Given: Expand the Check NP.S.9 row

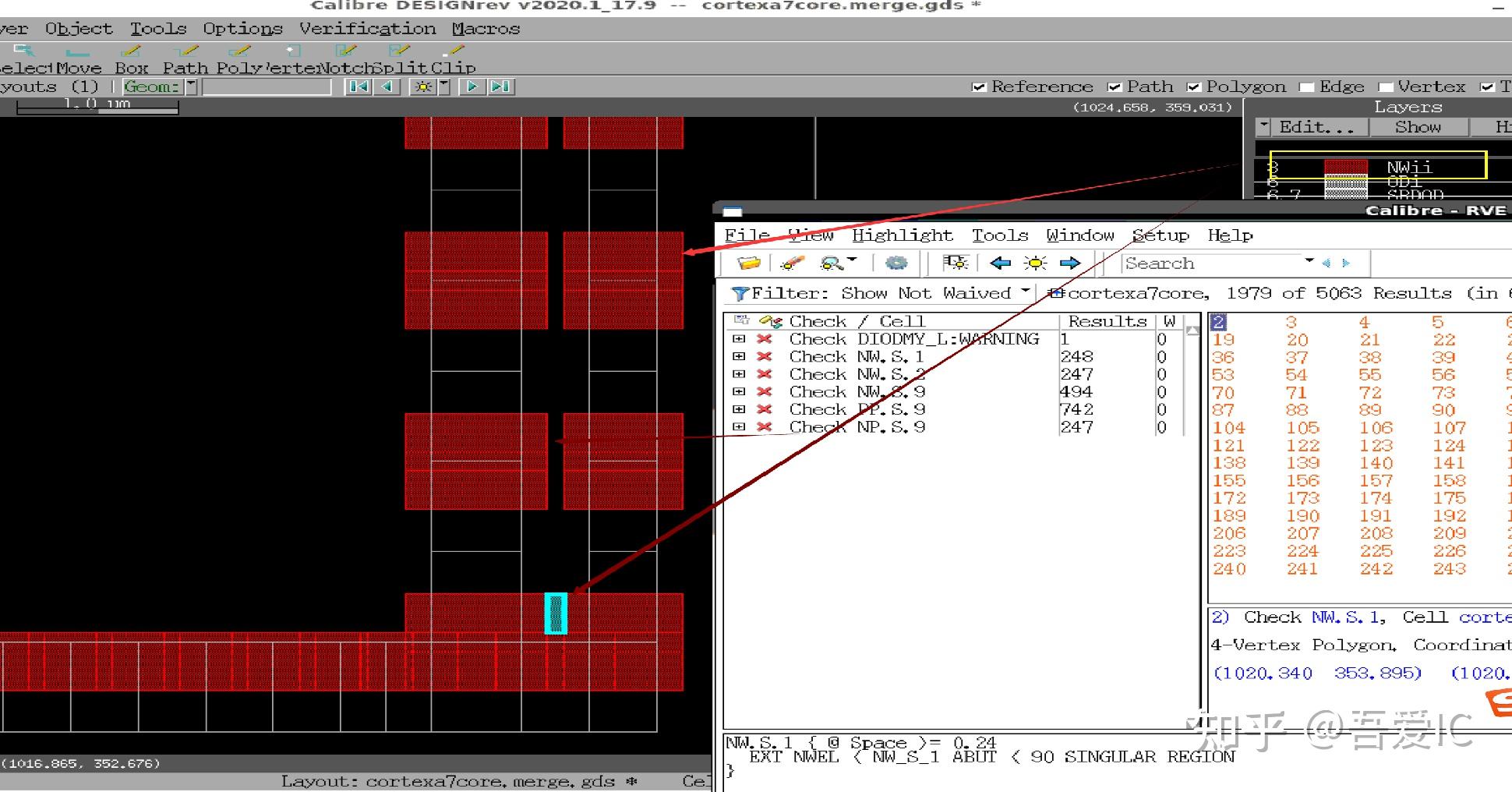Looking at the screenshot, I should [739, 426].
